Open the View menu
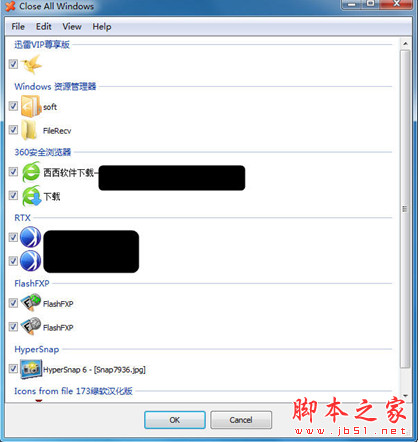This screenshot has height=442, width=418. (72, 27)
